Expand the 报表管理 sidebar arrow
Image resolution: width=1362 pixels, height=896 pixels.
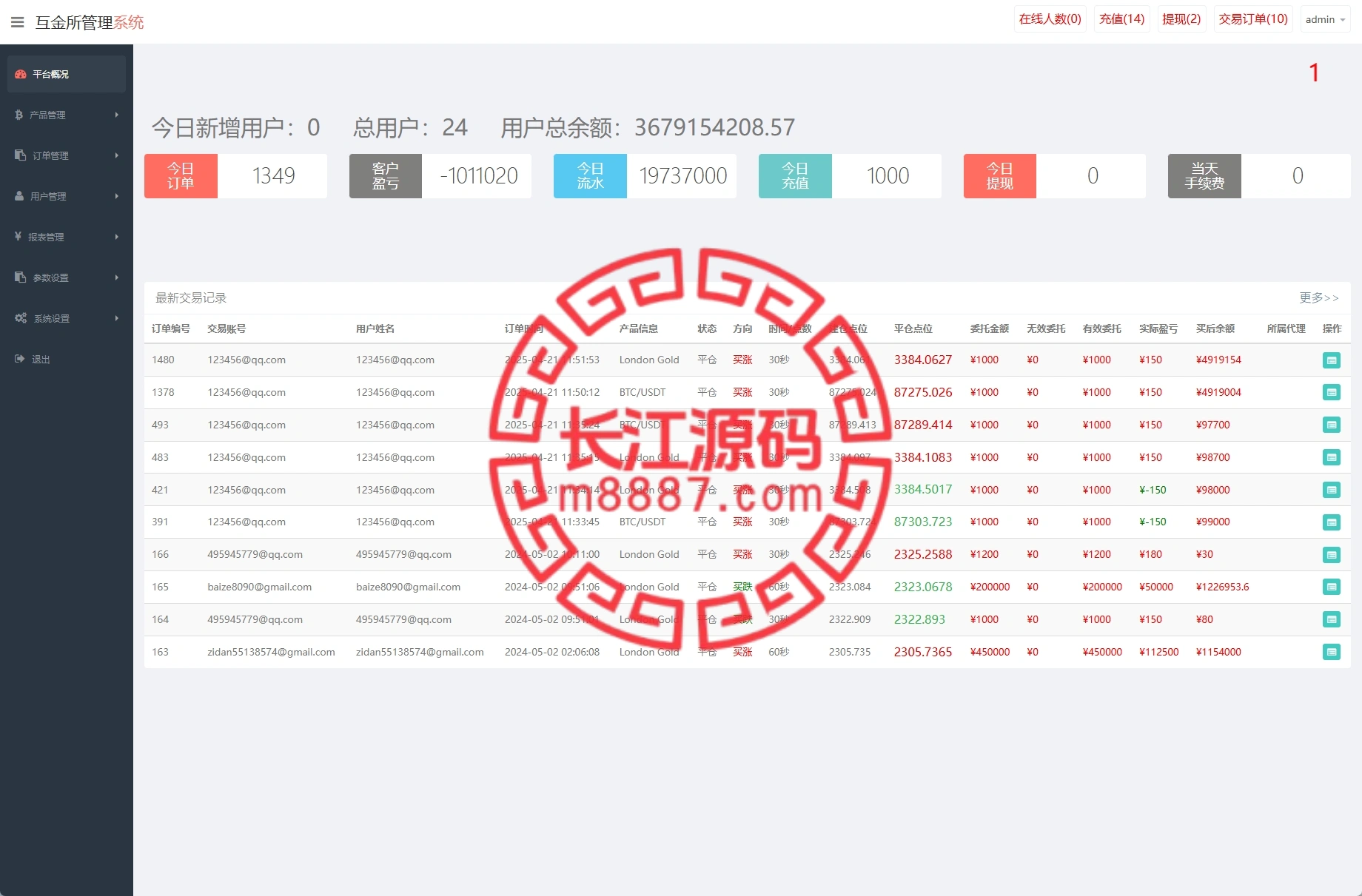click(116, 237)
